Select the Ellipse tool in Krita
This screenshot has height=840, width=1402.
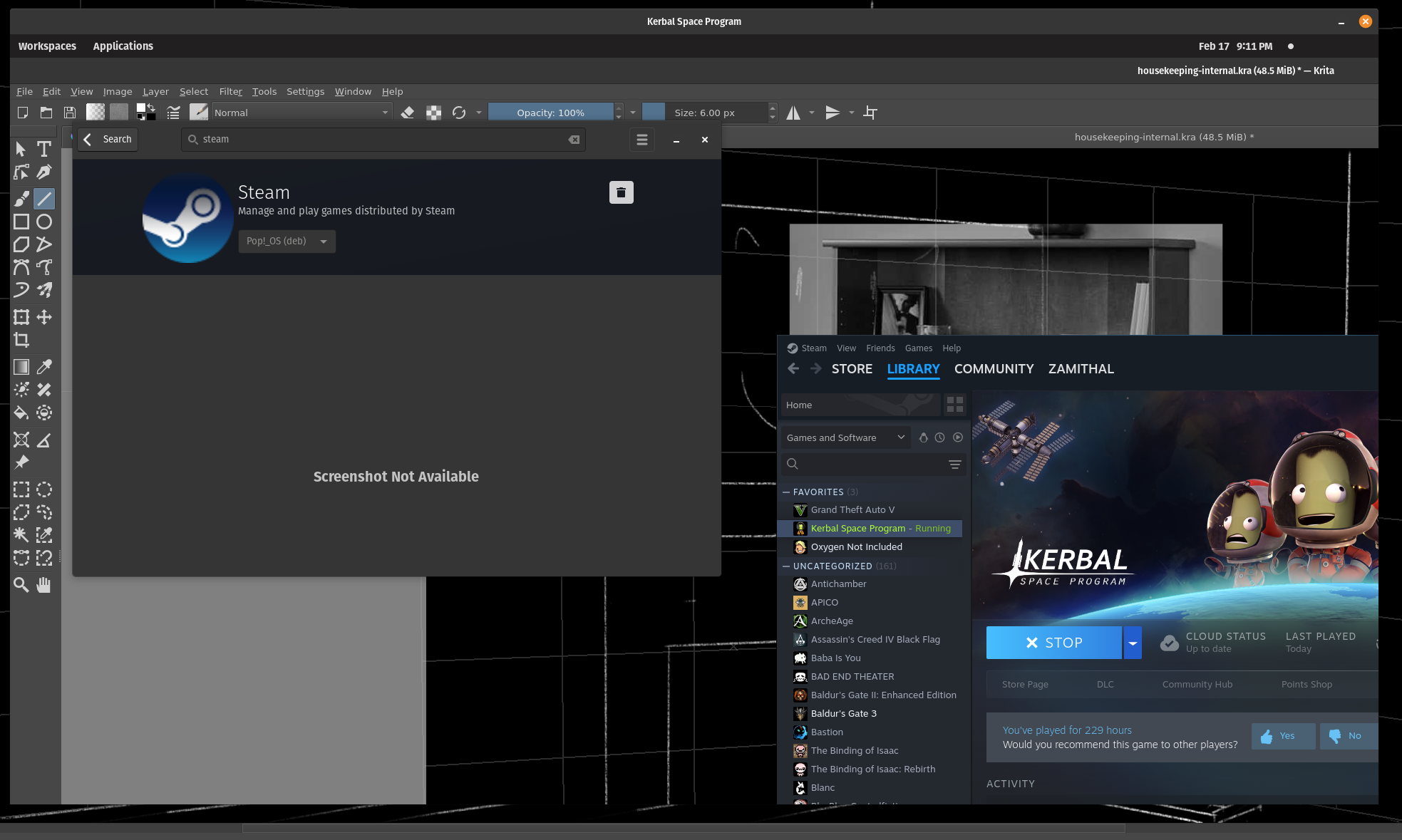click(44, 222)
